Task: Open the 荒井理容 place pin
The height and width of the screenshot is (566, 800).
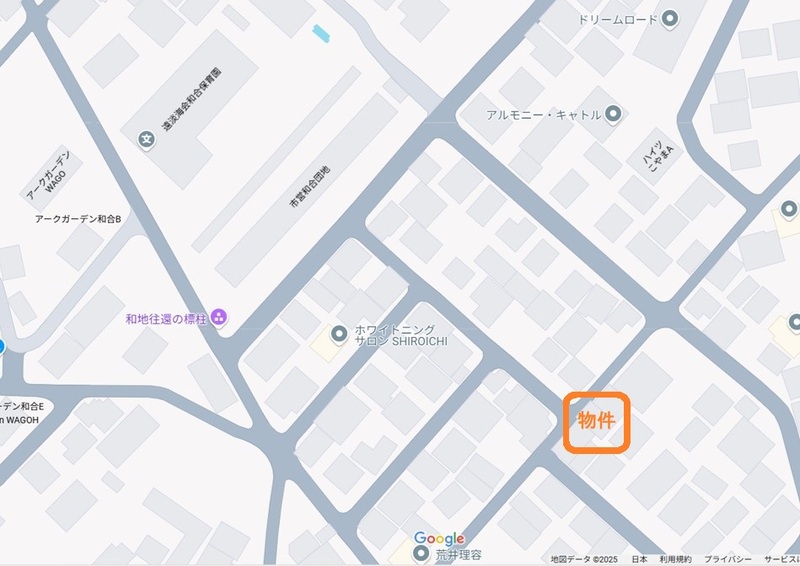Action: point(421,553)
